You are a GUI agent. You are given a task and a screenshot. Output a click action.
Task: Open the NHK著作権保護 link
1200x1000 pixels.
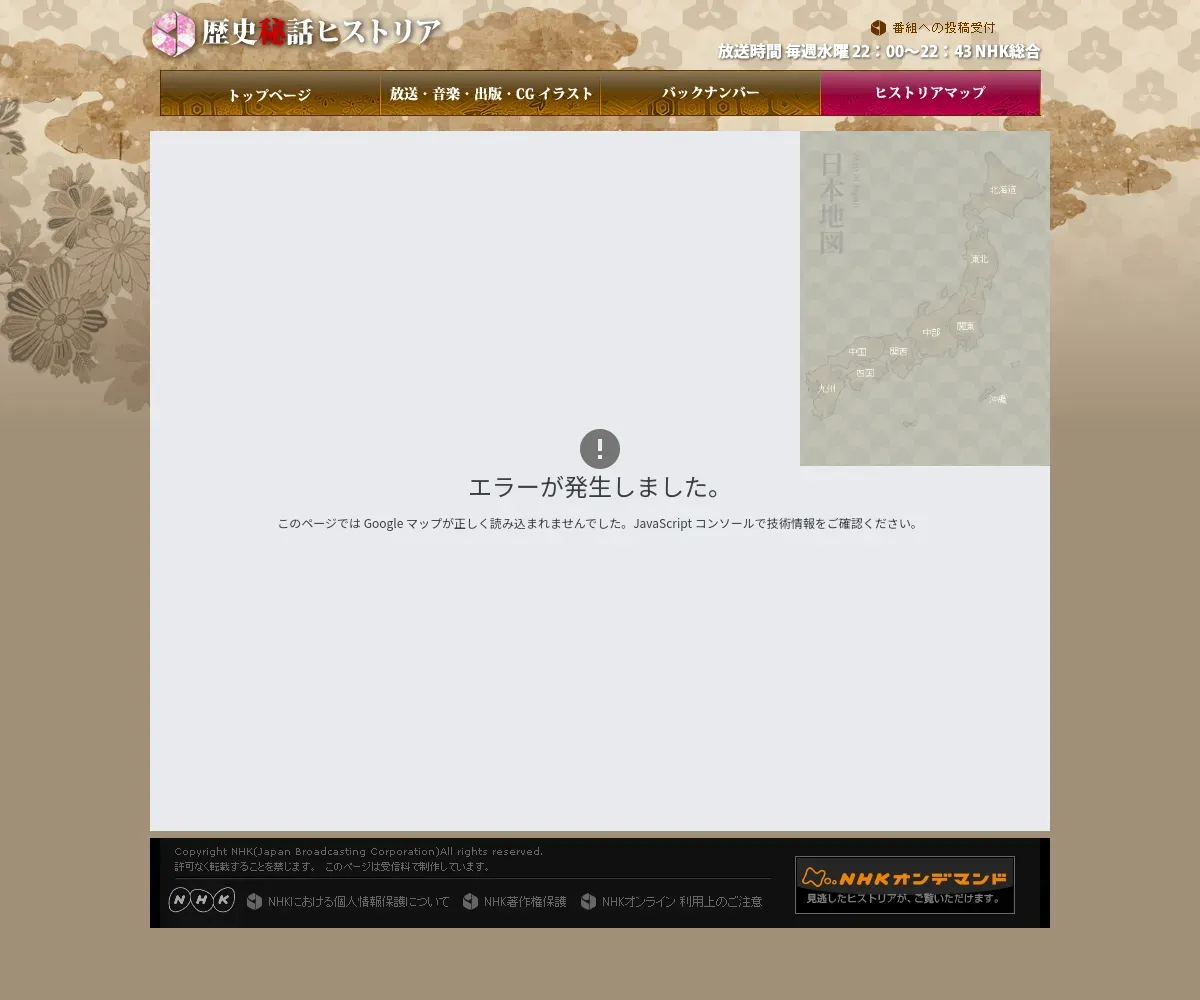(x=524, y=902)
